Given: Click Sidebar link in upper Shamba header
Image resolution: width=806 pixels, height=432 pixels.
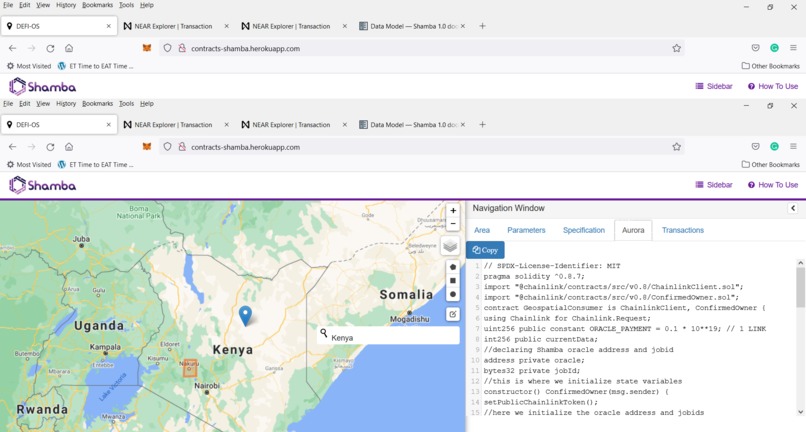Looking at the screenshot, I should (713, 86).
